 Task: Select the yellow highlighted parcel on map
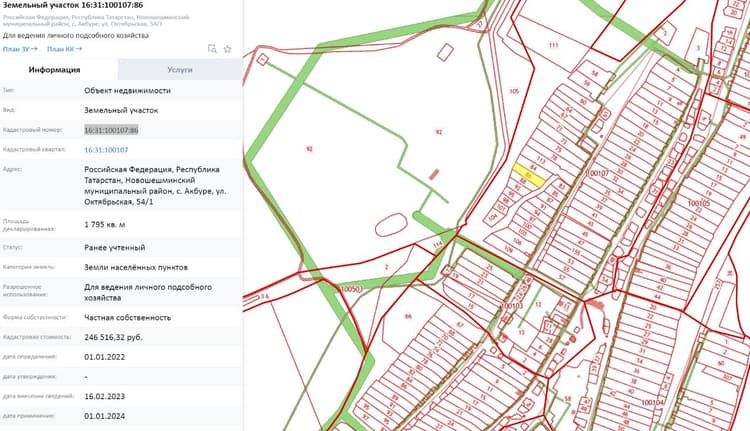[x=529, y=176]
